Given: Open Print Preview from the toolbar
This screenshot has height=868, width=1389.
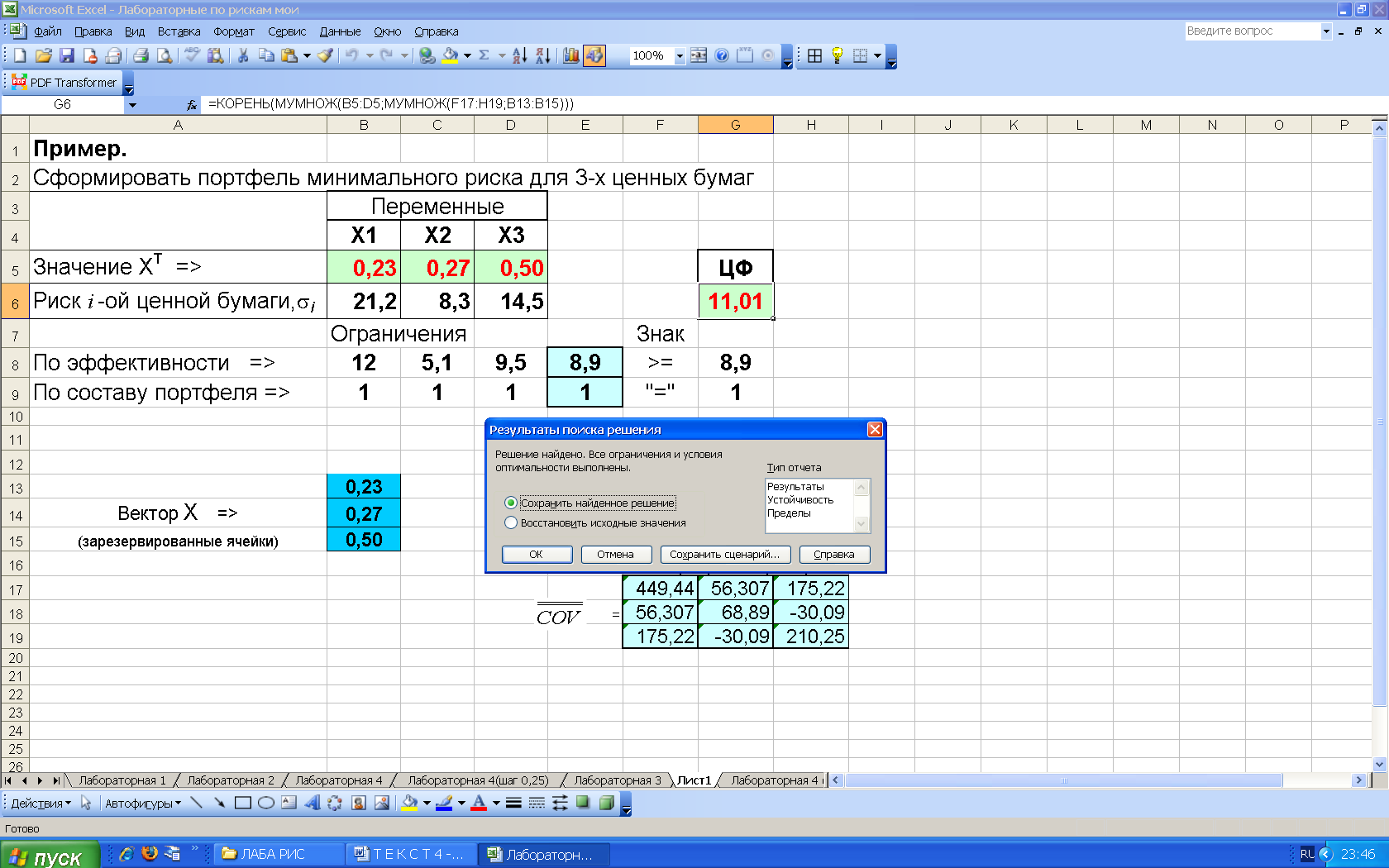Looking at the screenshot, I should click(x=165, y=55).
